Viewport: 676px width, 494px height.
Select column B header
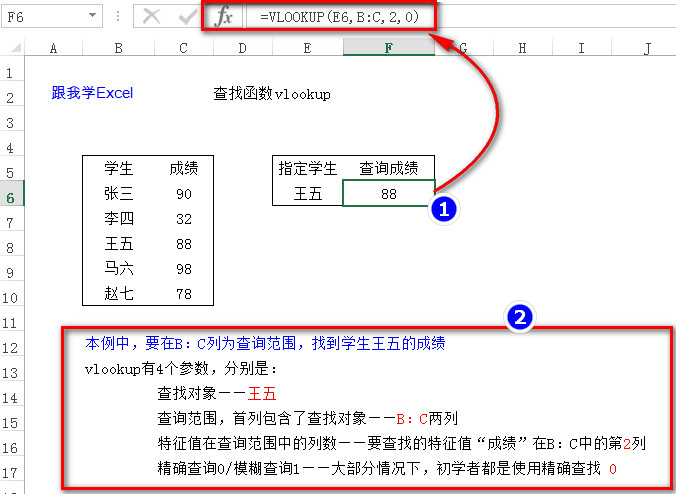click(119, 48)
